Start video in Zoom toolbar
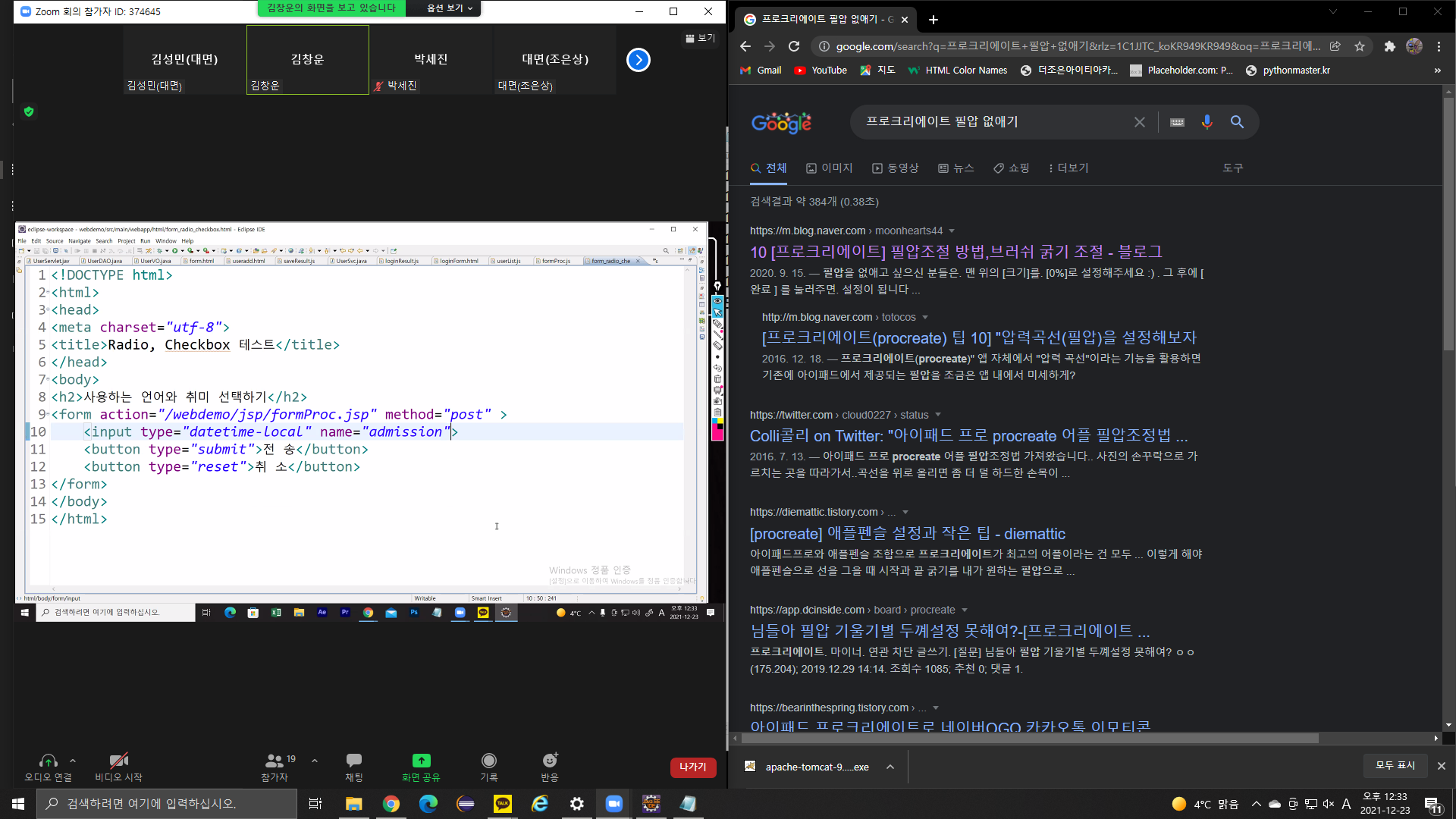 pyautogui.click(x=118, y=761)
